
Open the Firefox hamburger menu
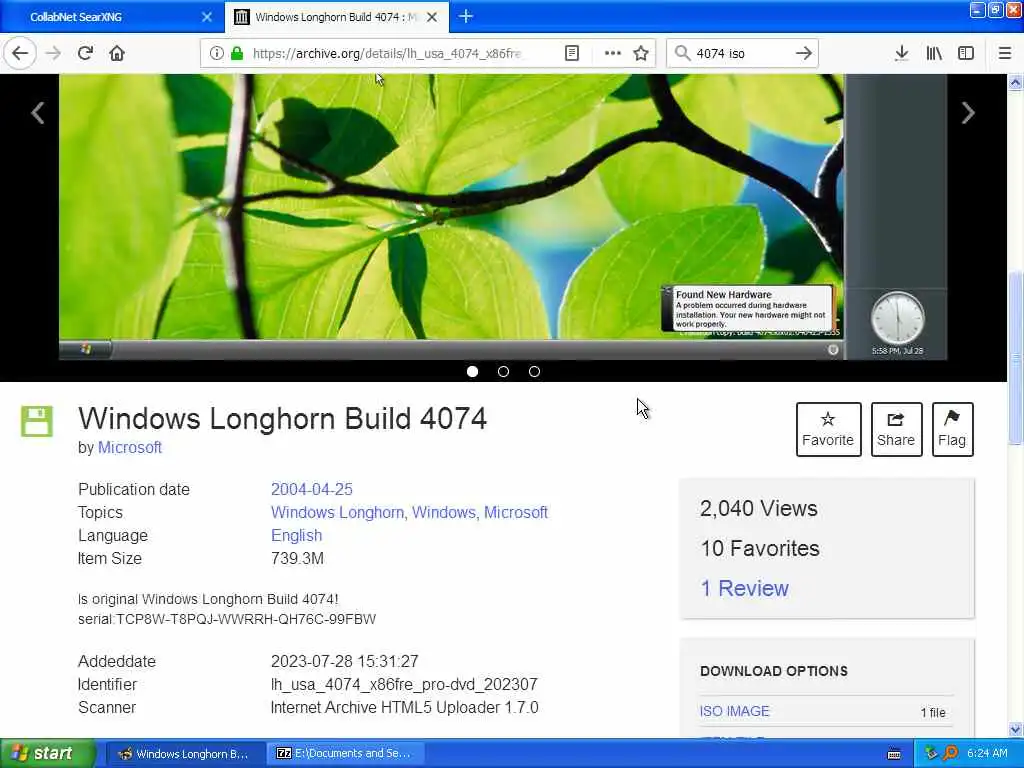pos(1005,53)
